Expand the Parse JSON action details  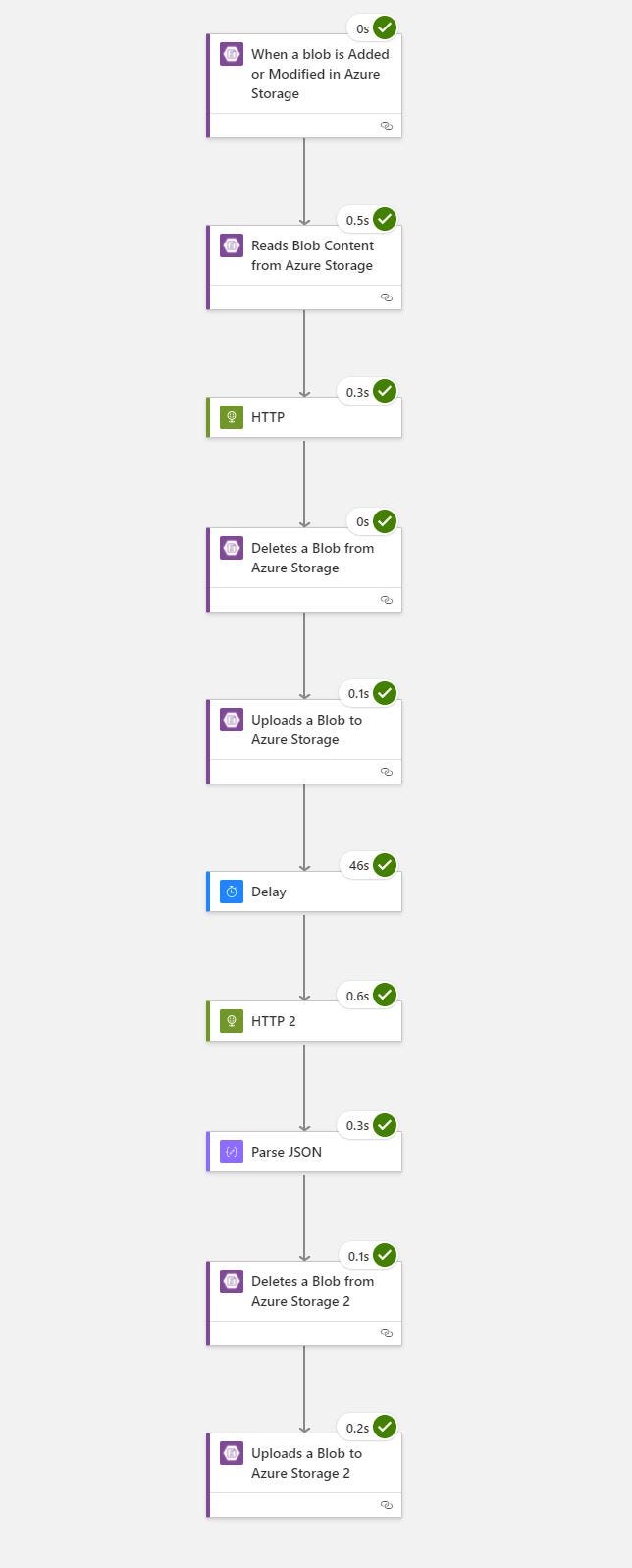(304, 1151)
